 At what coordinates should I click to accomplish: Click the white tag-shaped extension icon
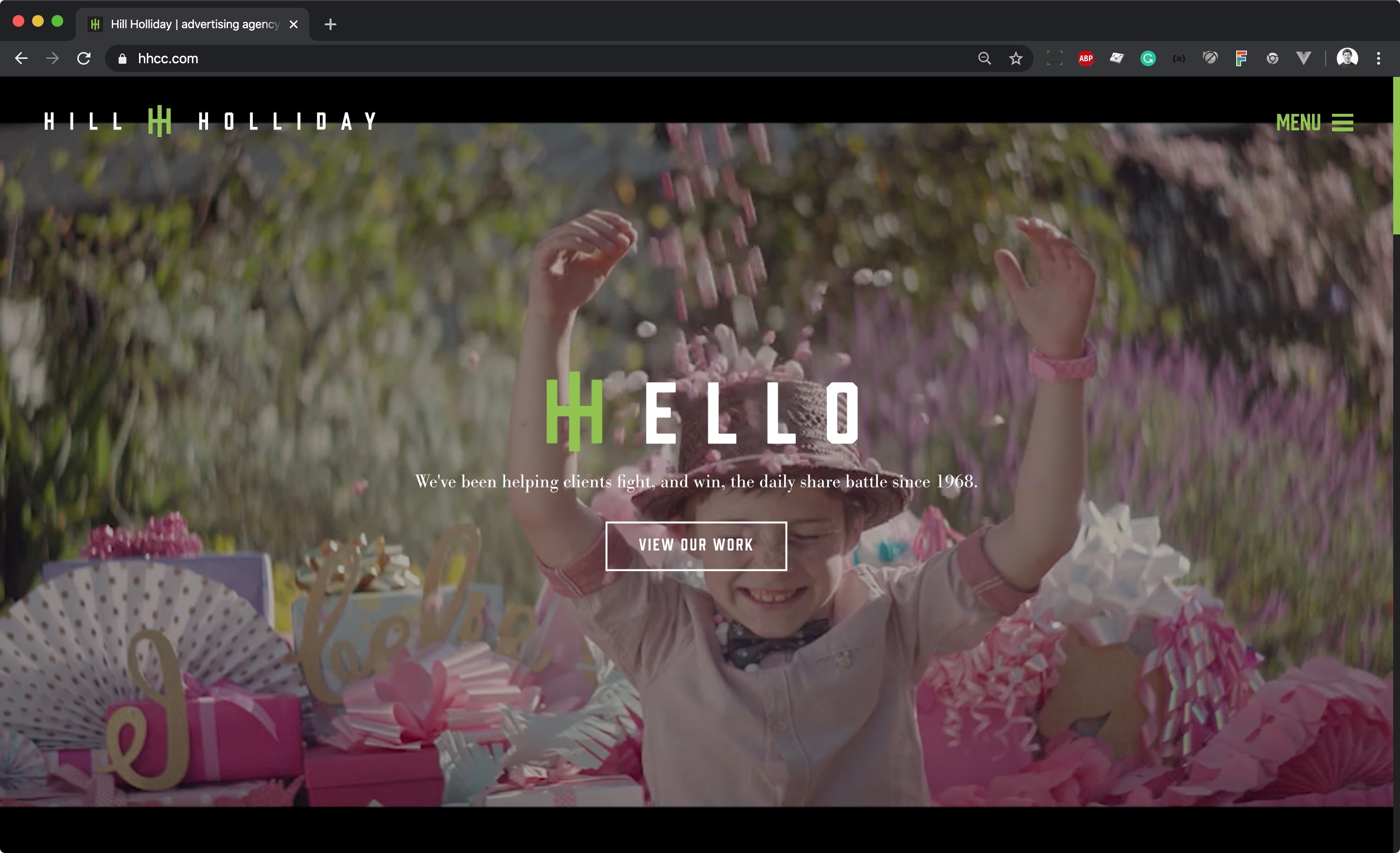1117,58
